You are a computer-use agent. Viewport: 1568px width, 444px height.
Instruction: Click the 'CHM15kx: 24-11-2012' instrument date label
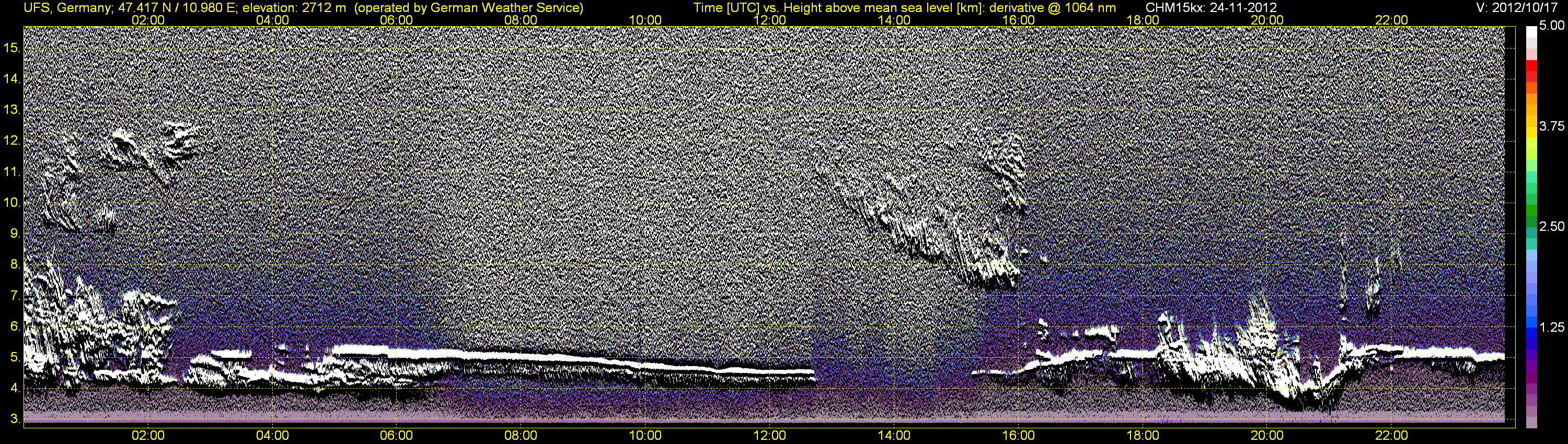pyautogui.click(x=1212, y=8)
